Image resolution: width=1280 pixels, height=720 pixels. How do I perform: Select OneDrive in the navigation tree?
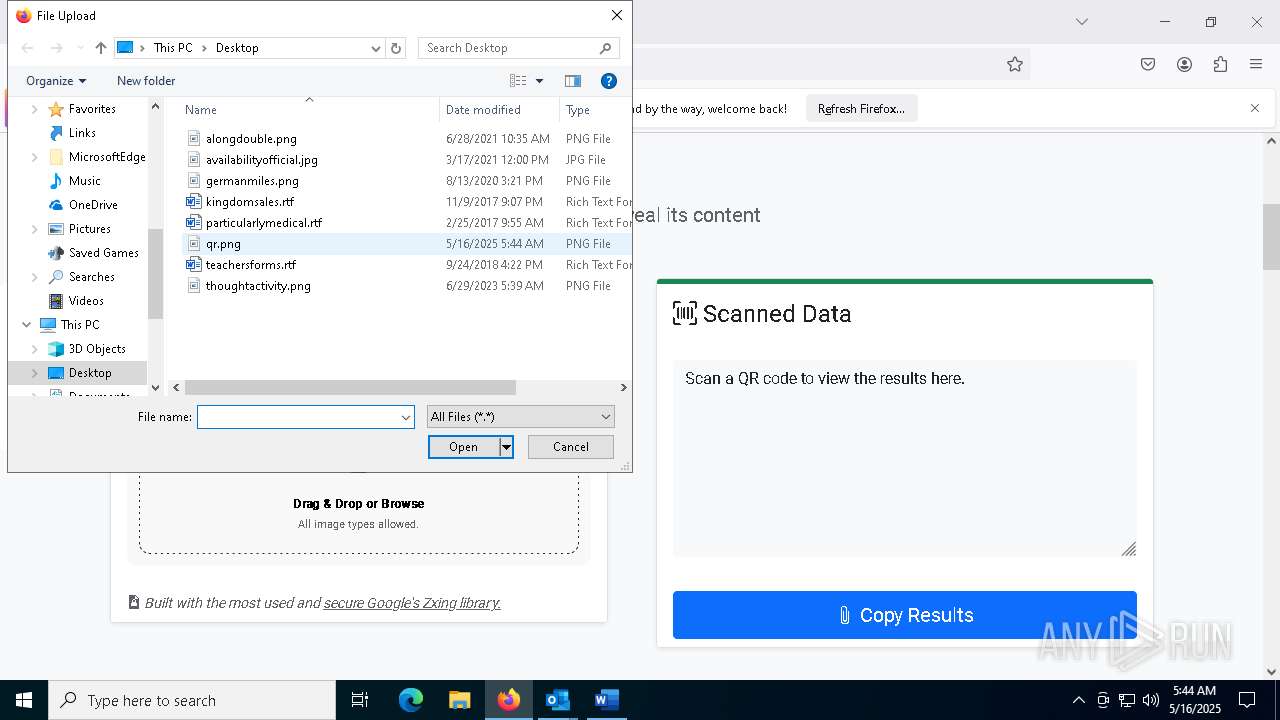coord(93,205)
